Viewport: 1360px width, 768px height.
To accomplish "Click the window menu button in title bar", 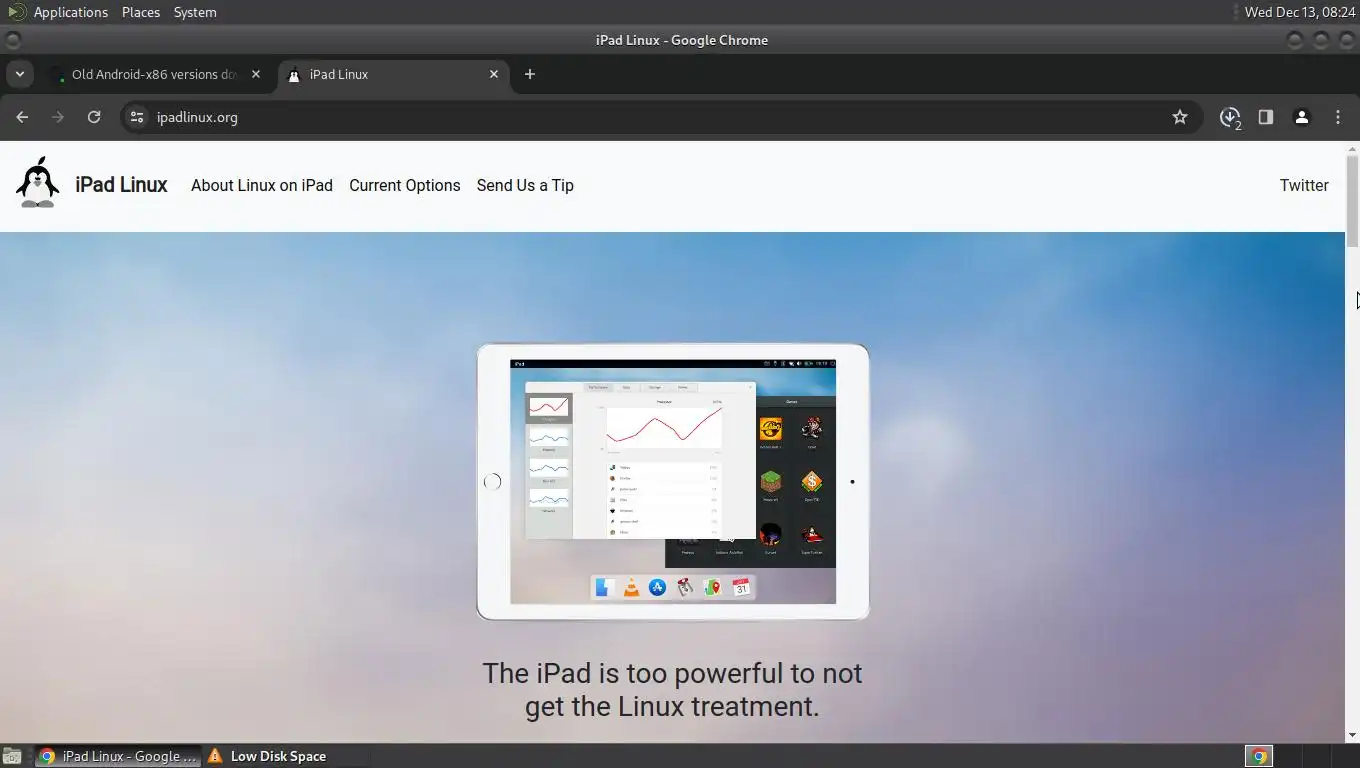I will pyautogui.click(x=12, y=40).
